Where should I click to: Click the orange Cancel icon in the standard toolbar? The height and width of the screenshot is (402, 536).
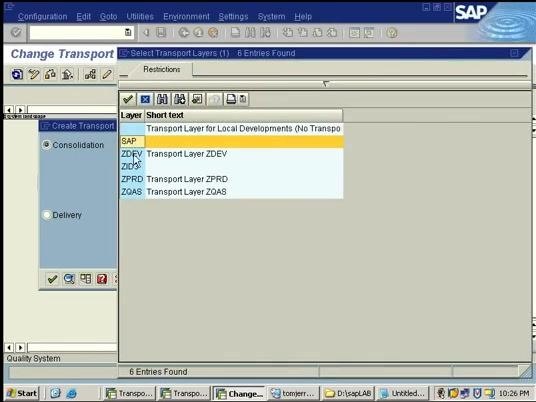pos(213,33)
